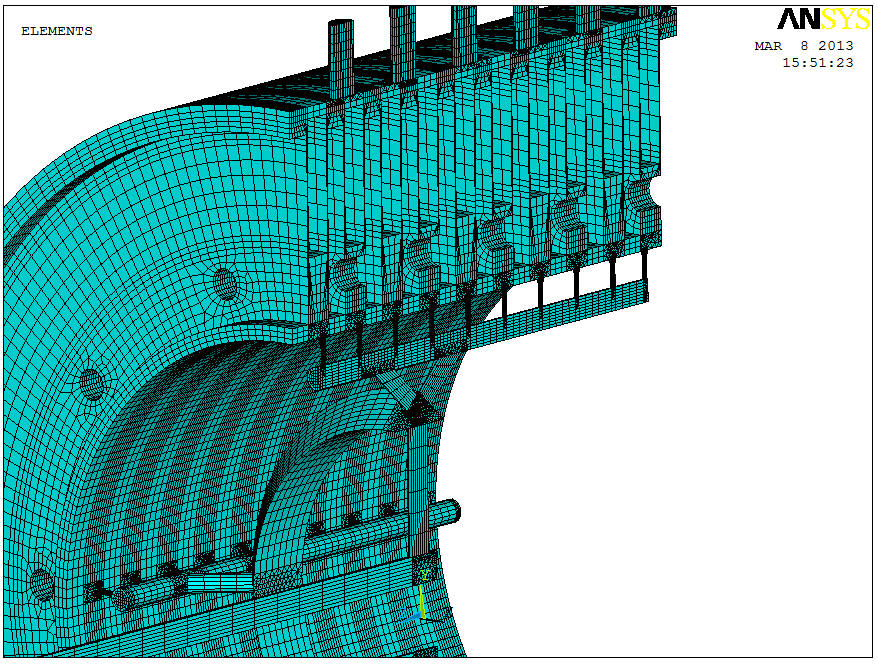Pick the round cylinder end face at bottom left
This screenshot has height=664, width=878.
[x=124, y=598]
